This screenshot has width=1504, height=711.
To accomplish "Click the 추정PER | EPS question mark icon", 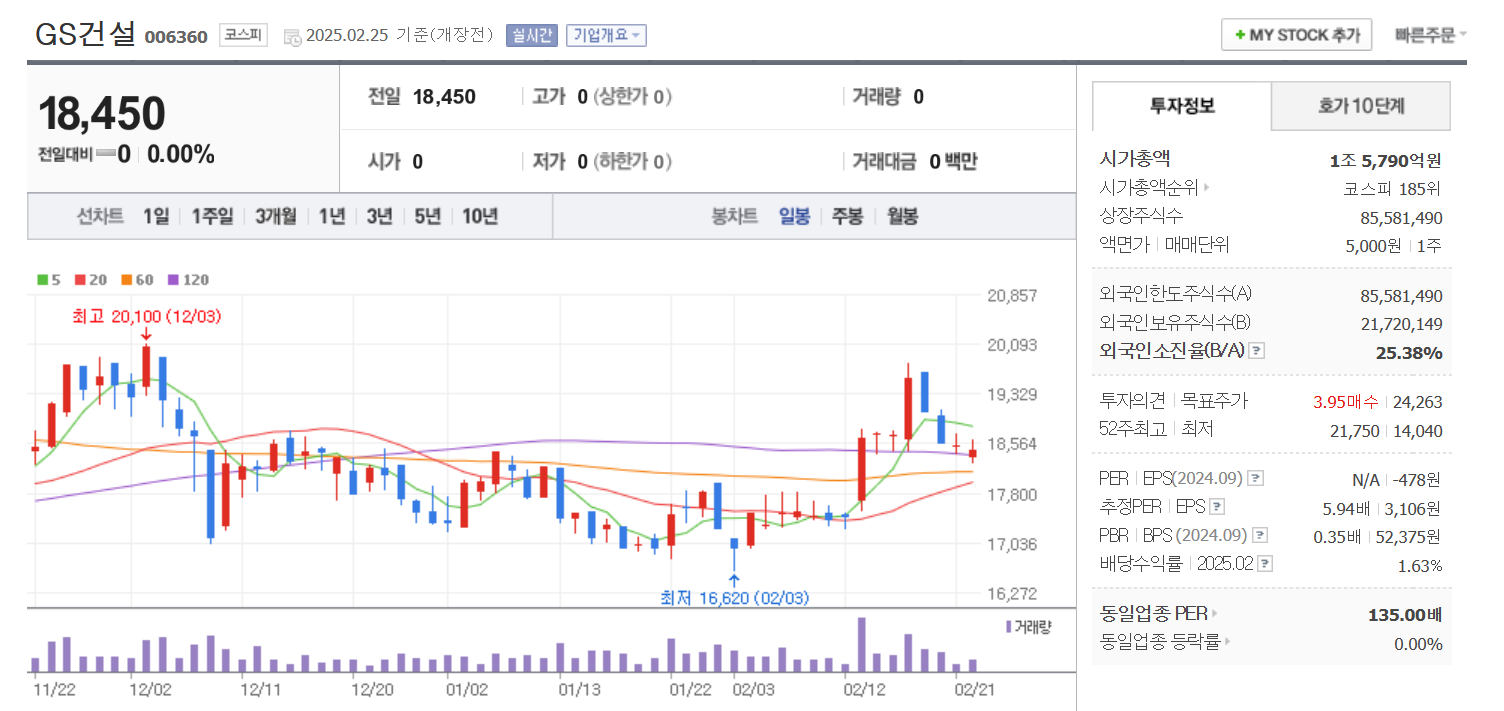I will pos(1216,506).
